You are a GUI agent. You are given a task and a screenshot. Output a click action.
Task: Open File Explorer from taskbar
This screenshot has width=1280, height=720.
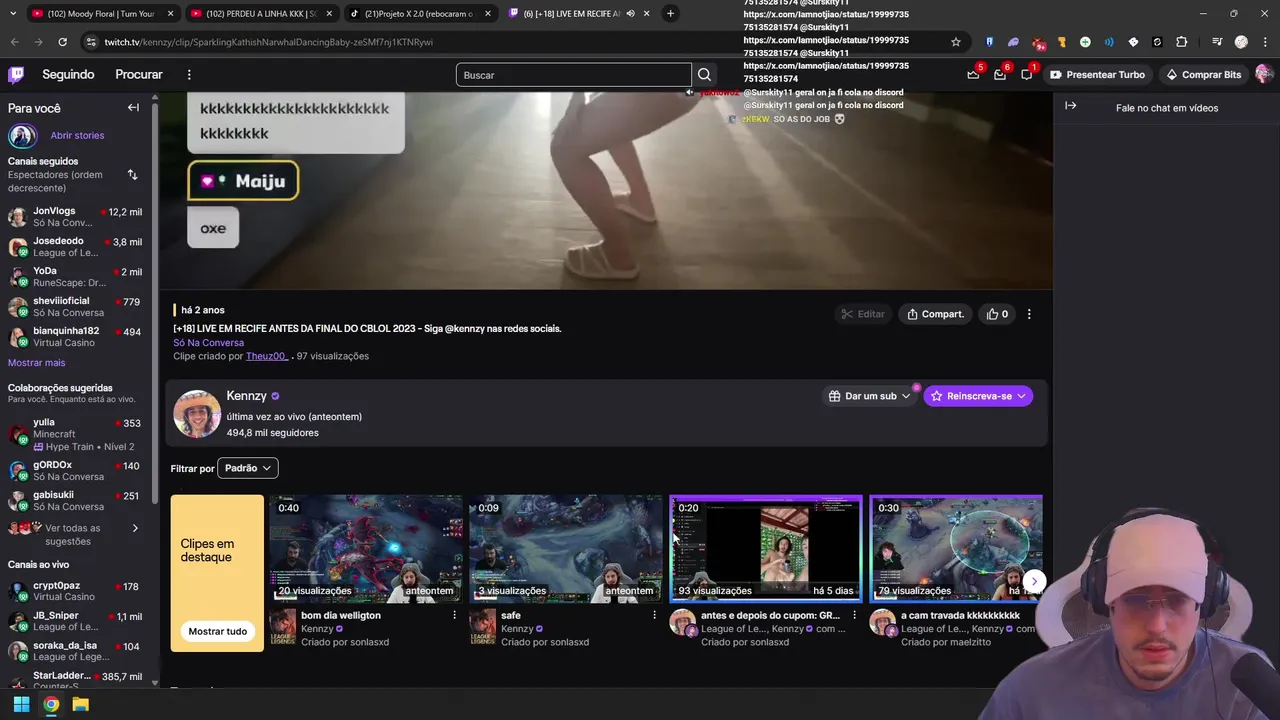(81, 705)
